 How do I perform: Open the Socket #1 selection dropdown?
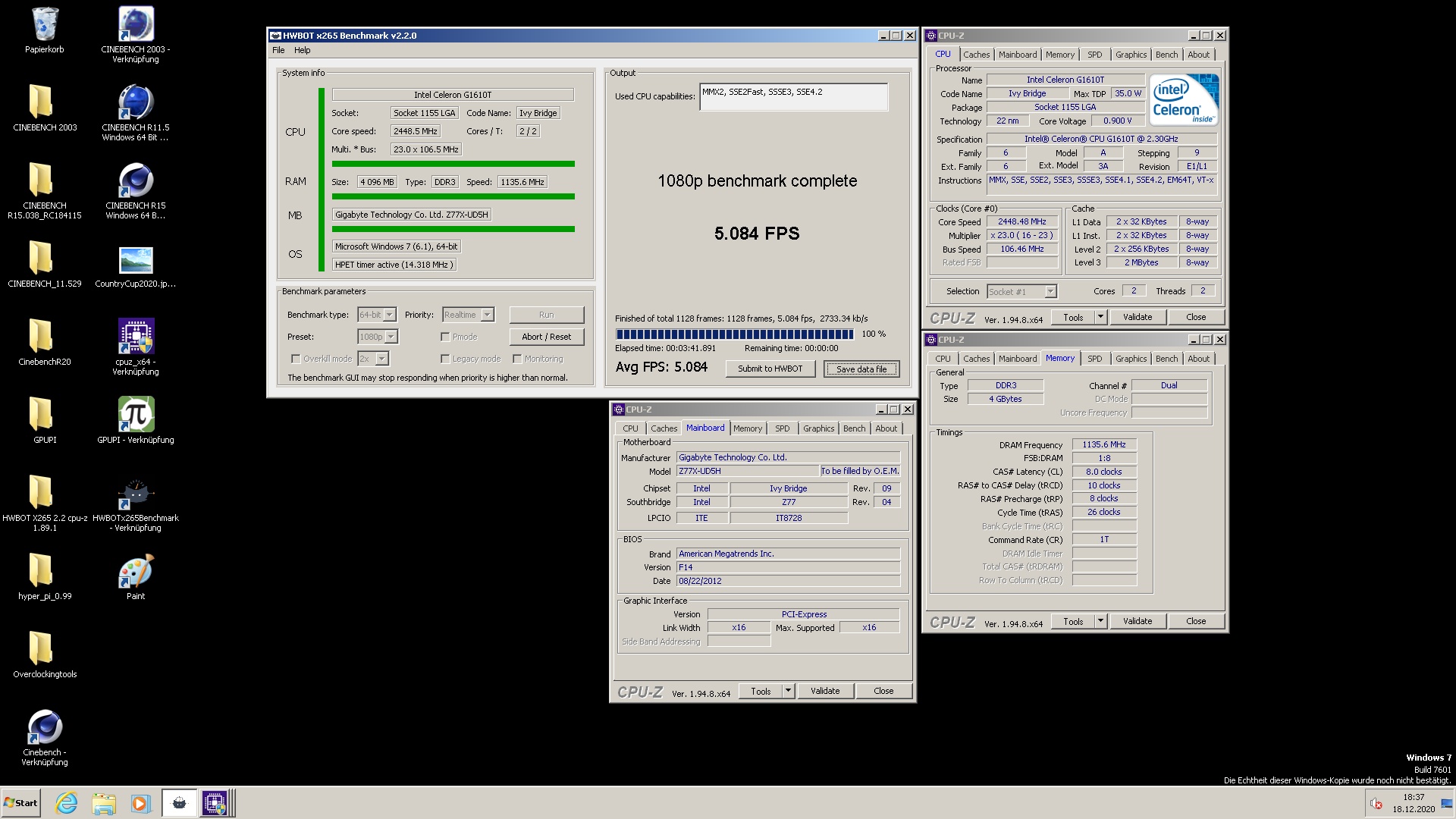click(x=1050, y=292)
